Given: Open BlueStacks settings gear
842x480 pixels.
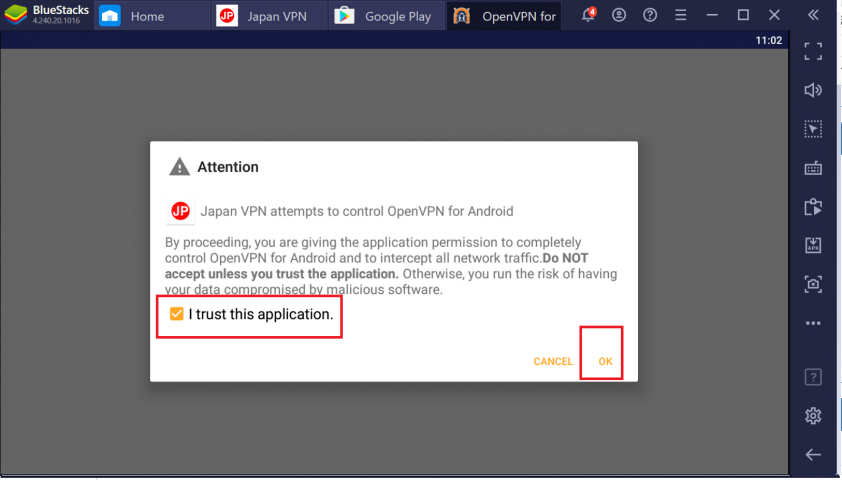Looking at the screenshot, I should pos(813,416).
